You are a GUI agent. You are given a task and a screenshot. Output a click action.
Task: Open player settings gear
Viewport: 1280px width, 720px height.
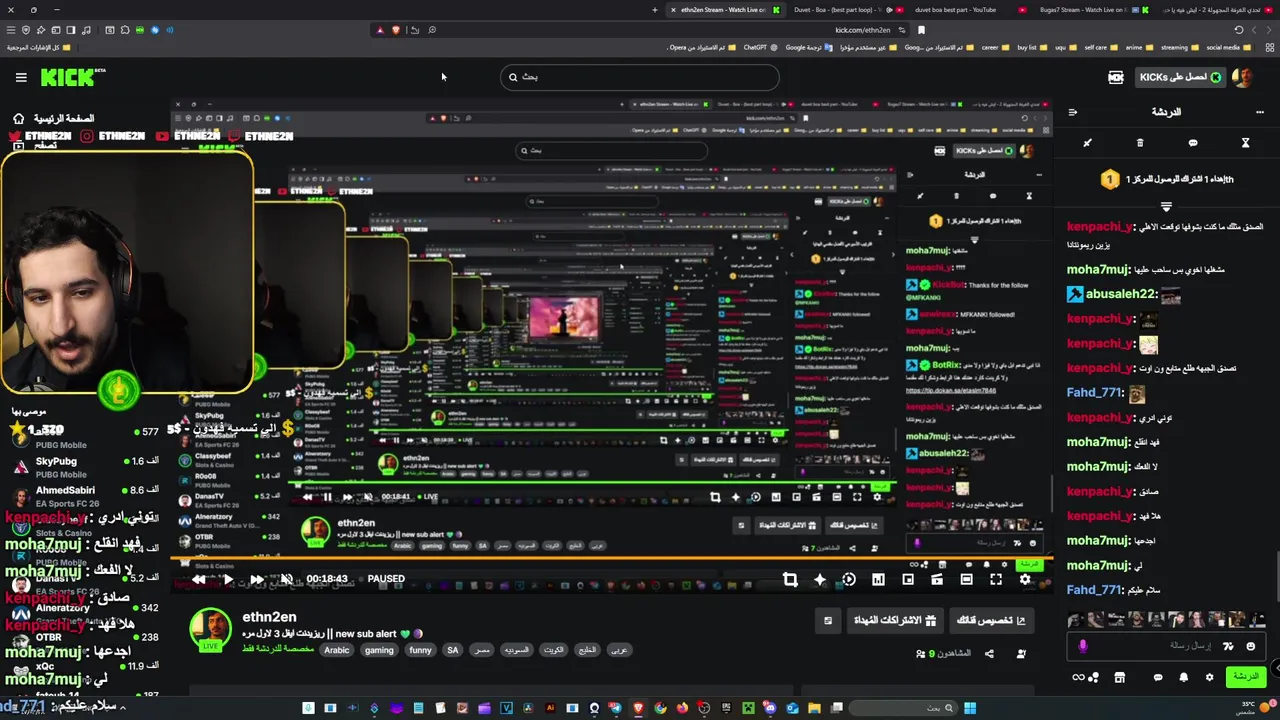[x=1025, y=579]
